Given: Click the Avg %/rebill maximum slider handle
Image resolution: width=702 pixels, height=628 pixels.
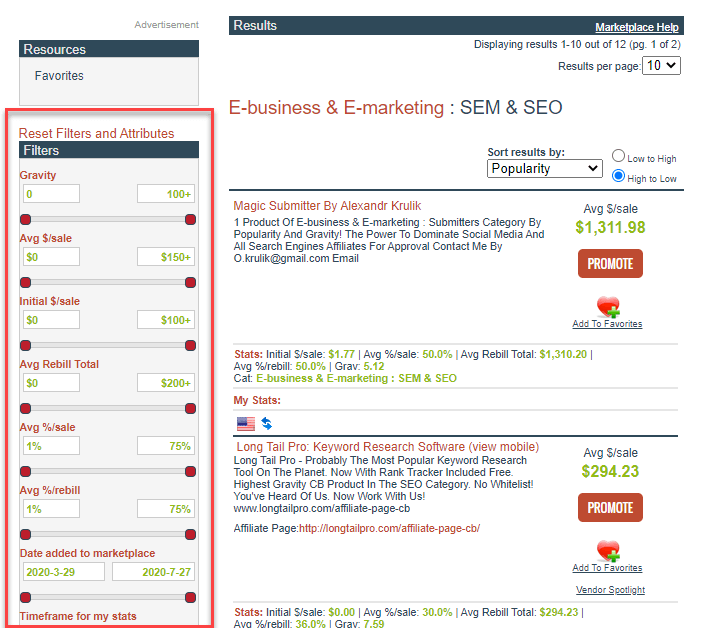Looking at the screenshot, I should click(x=191, y=534).
